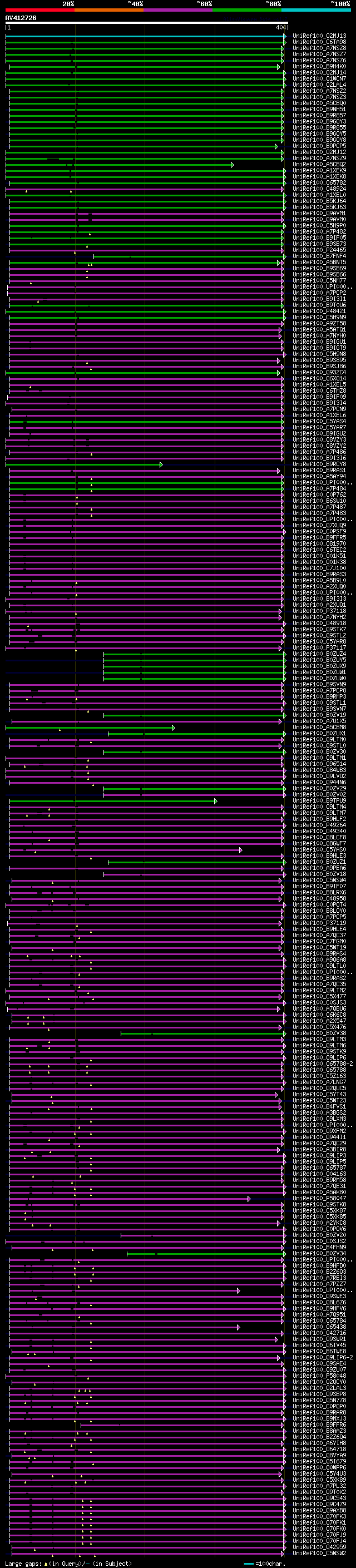Open hit UniRef100_B9TPU9
This screenshot has width=356, height=1568.
click(x=319, y=801)
